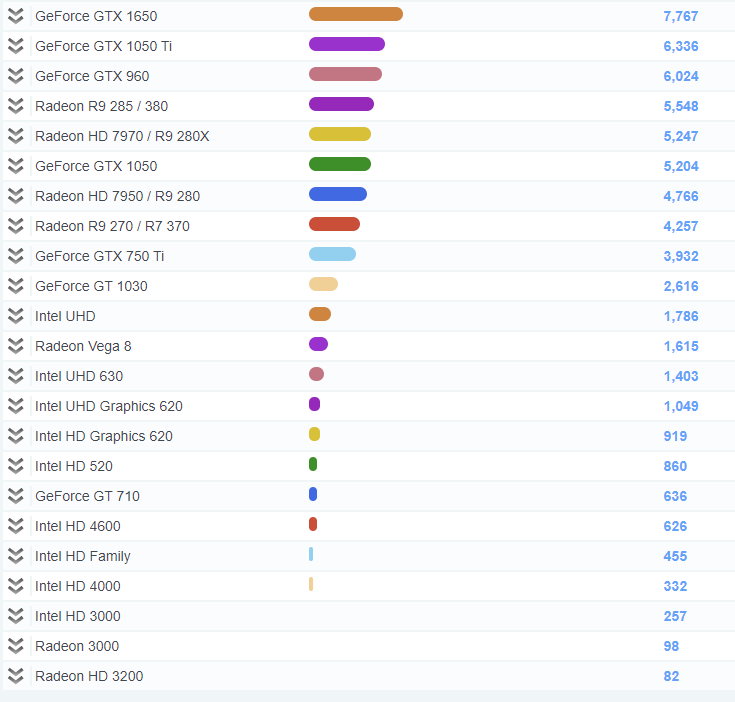Click the green GTX 1050 score bar
735x702 pixels.
pos(340,164)
